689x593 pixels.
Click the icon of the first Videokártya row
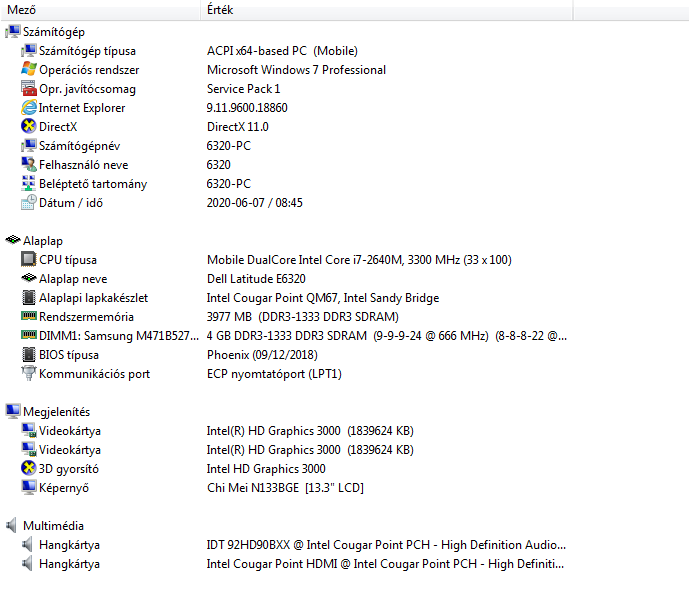coord(29,430)
